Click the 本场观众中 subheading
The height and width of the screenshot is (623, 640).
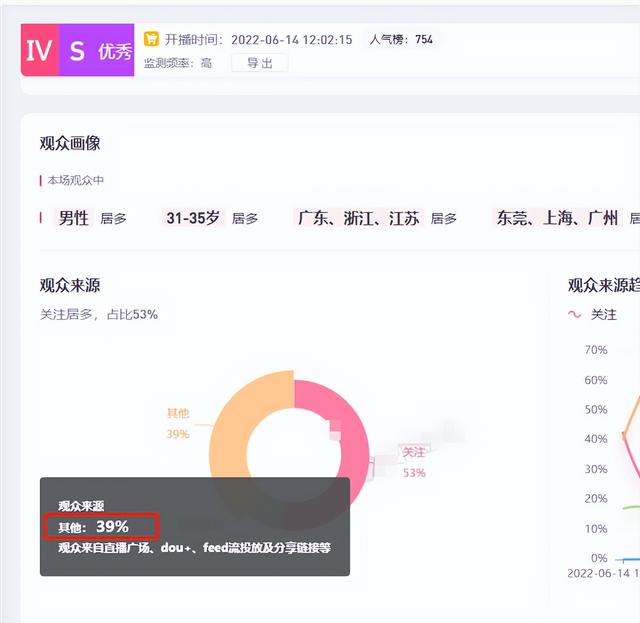pos(76,180)
